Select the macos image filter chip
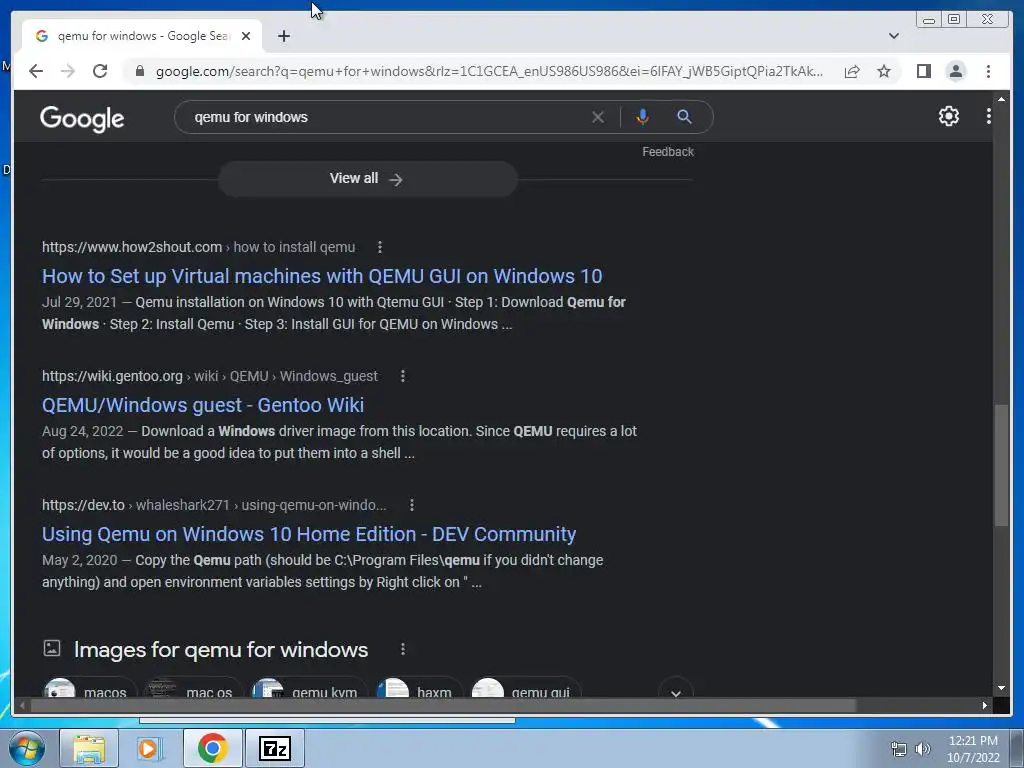The height and width of the screenshot is (768, 1024). [x=89, y=687]
